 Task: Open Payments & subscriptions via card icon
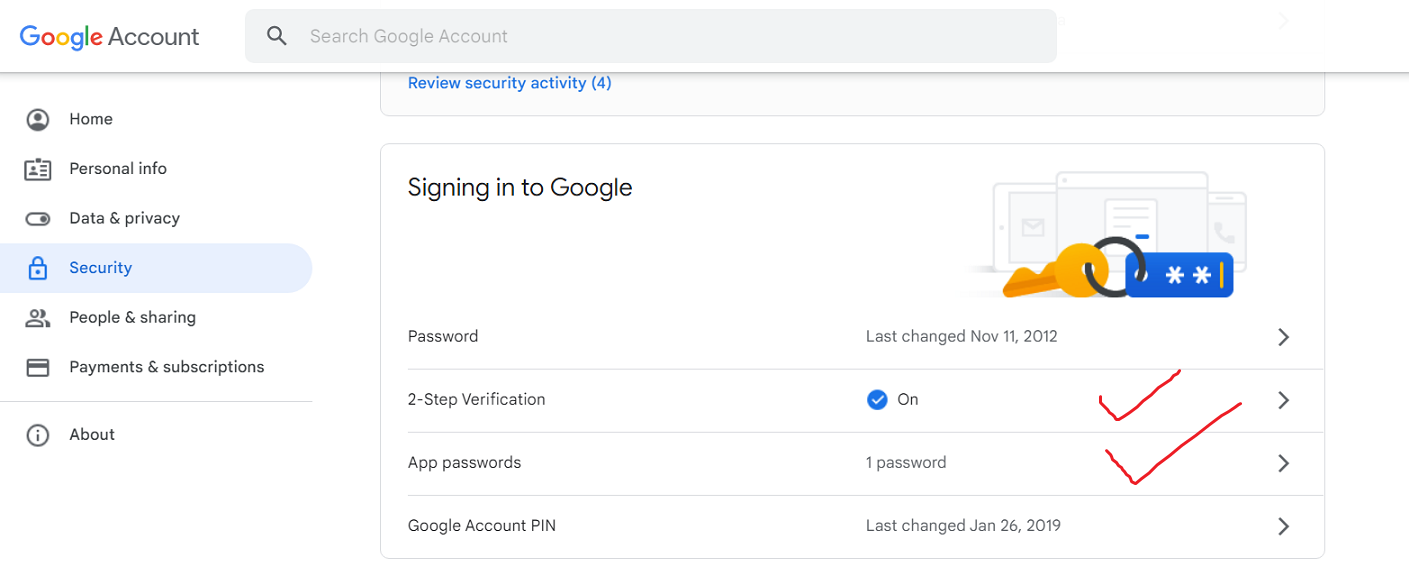[x=38, y=367]
